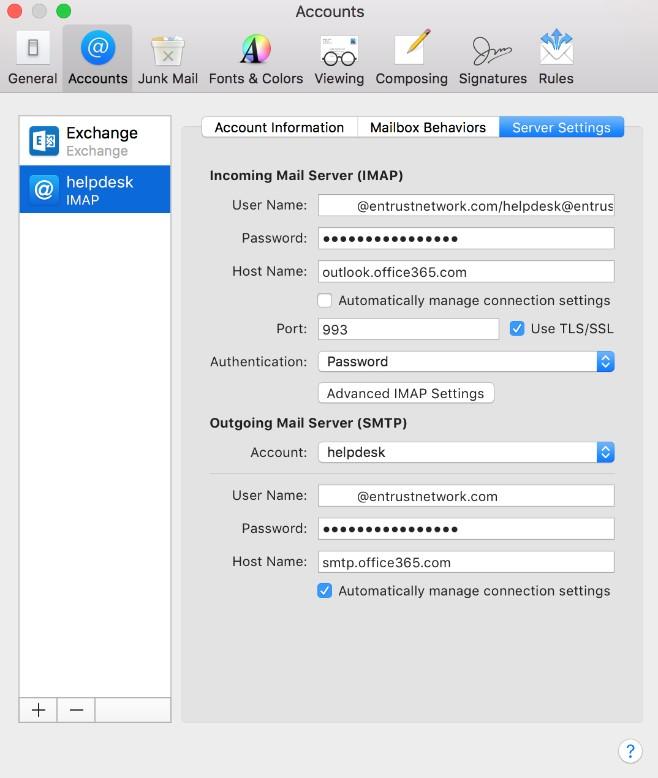Select the helpdesk IMAP account
The image size is (658, 778).
(x=95, y=190)
